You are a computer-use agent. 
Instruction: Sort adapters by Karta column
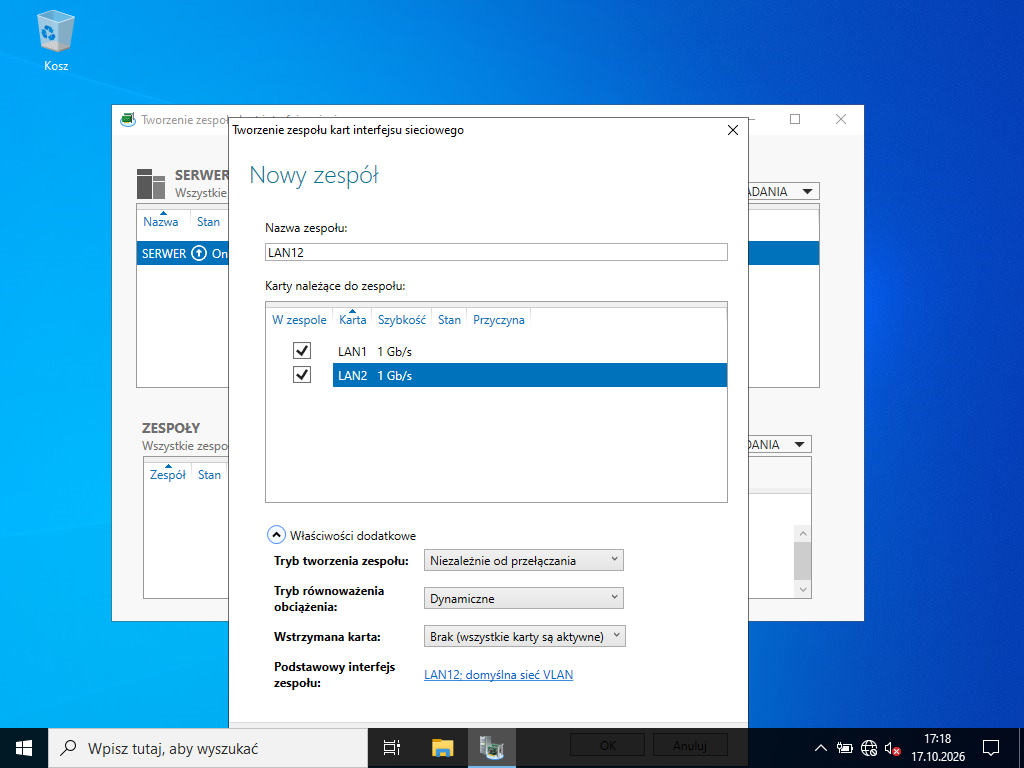click(x=353, y=319)
